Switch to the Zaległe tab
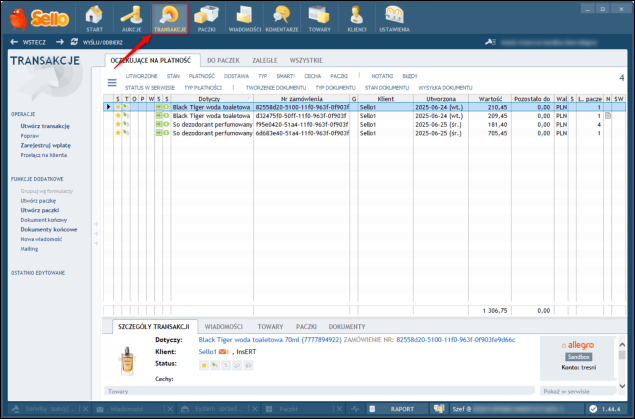 tap(265, 61)
